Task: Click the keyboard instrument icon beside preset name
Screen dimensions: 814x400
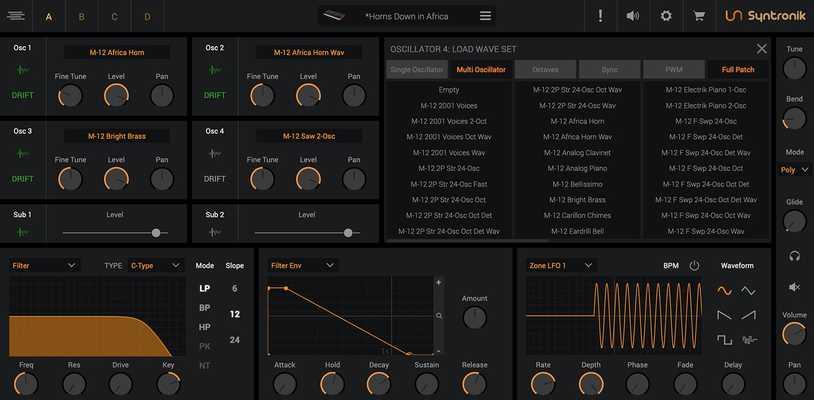Action: coord(332,16)
